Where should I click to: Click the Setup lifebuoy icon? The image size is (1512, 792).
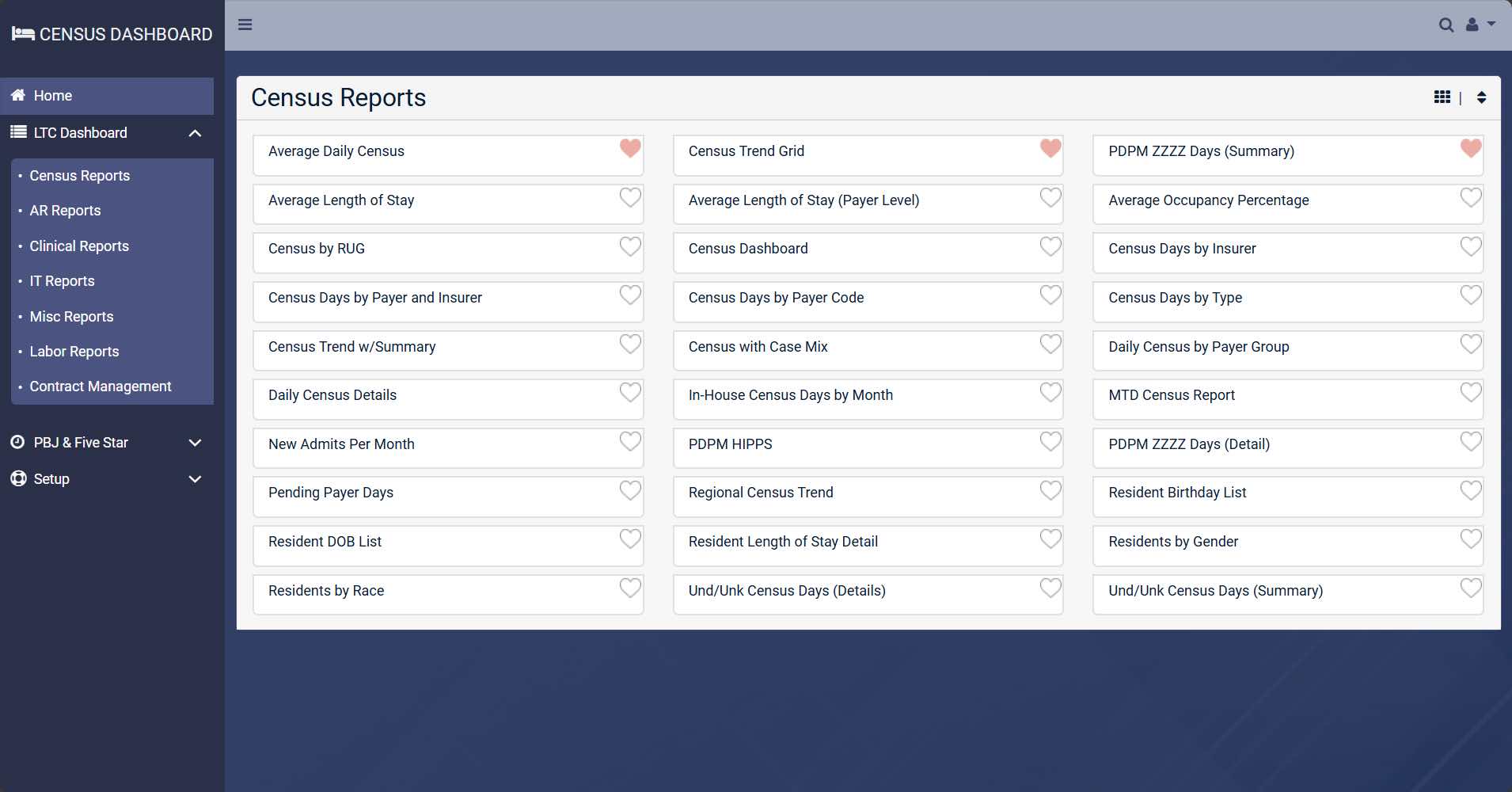(18, 478)
